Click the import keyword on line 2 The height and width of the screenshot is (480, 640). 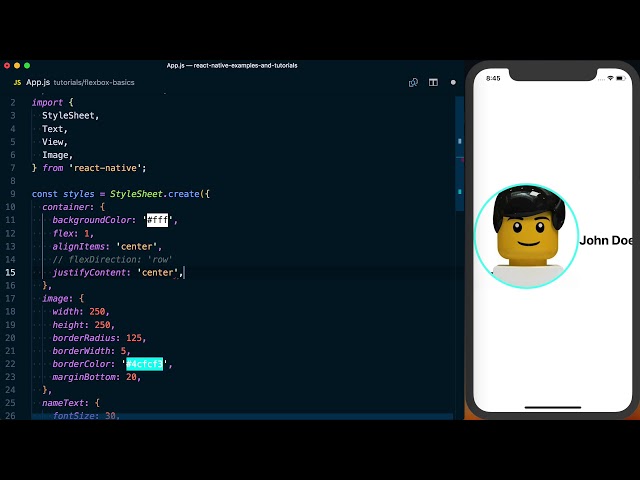47,102
